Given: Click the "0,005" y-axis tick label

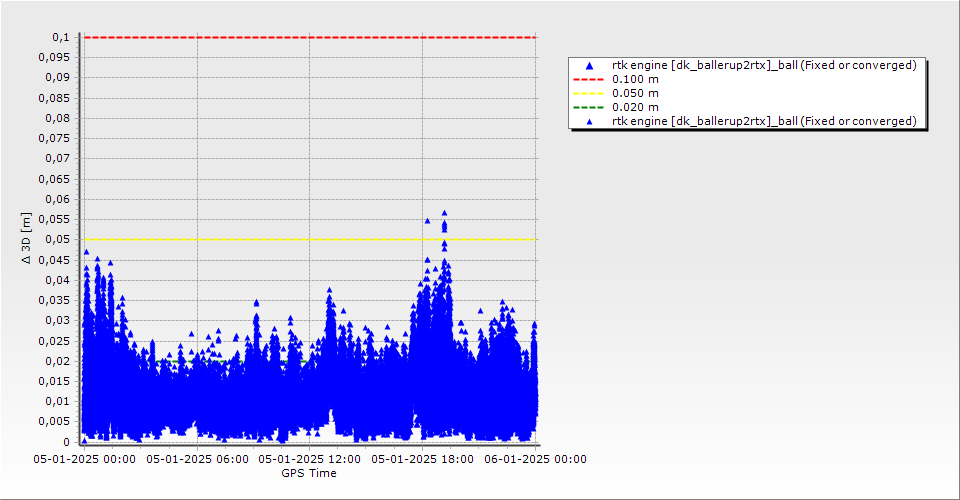Looking at the screenshot, I should pyautogui.click(x=54, y=422).
